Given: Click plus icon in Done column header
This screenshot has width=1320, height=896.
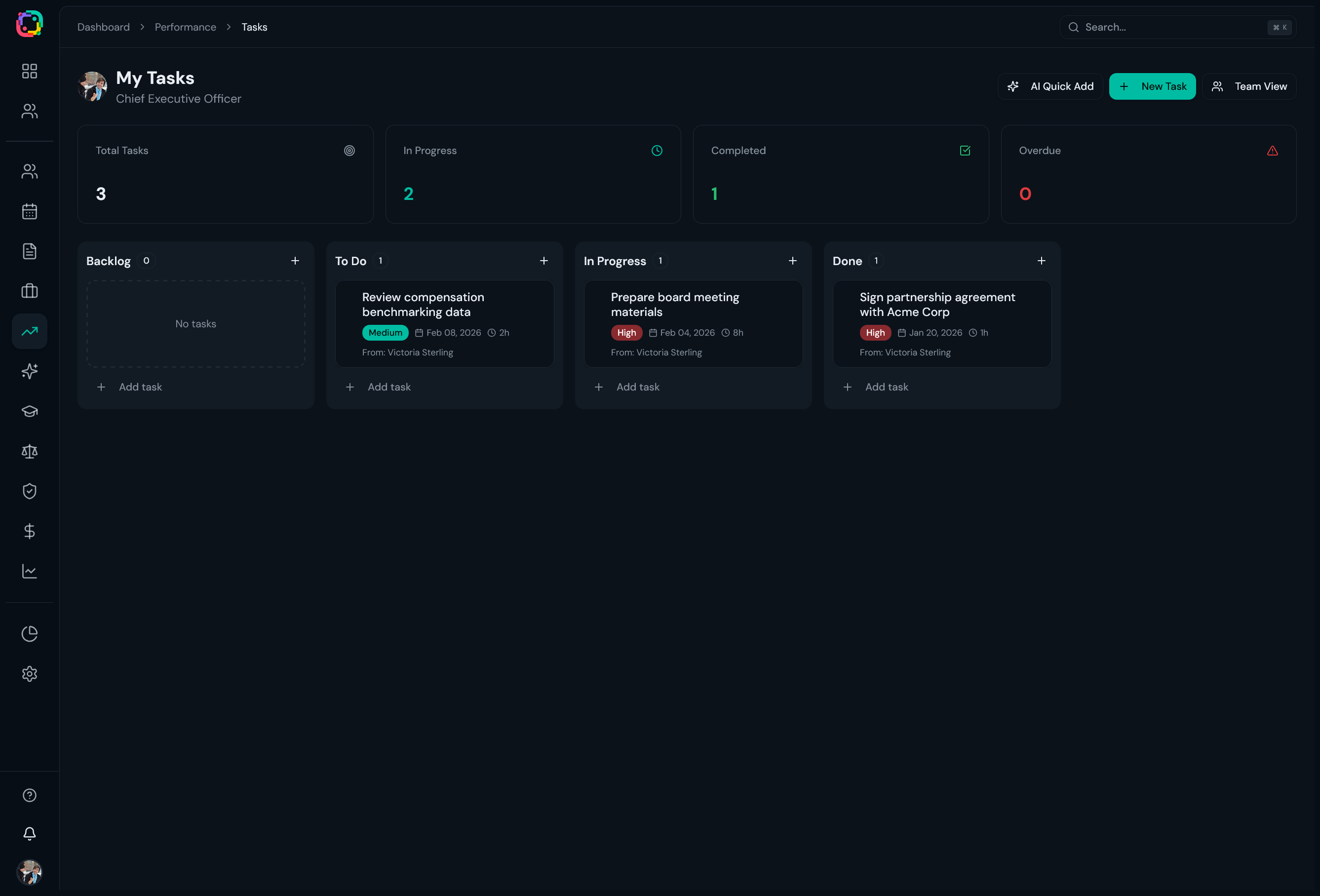Looking at the screenshot, I should (x=1041, y=261).
